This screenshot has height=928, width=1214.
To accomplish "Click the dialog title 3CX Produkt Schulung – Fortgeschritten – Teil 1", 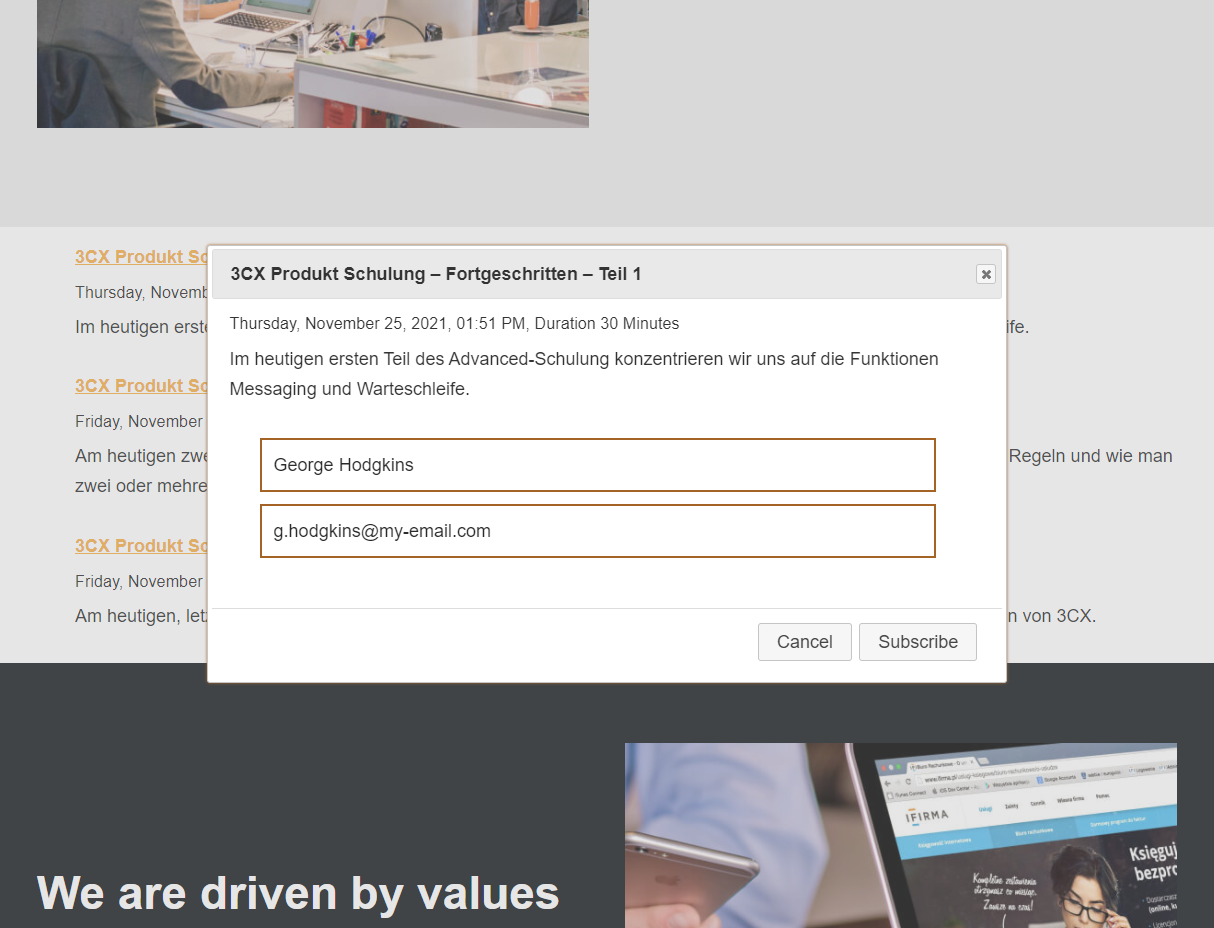I will (436, 274).
